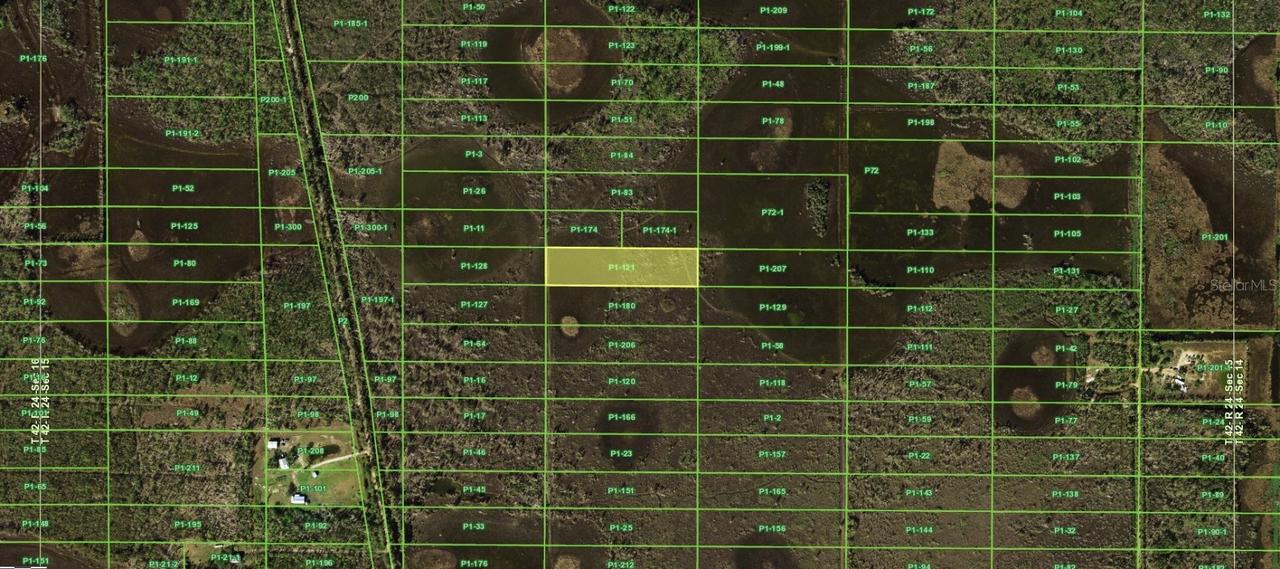This screenshot has height=569, width=1280.
Task: Click parcel label P1-211
Action: point(187,467)
